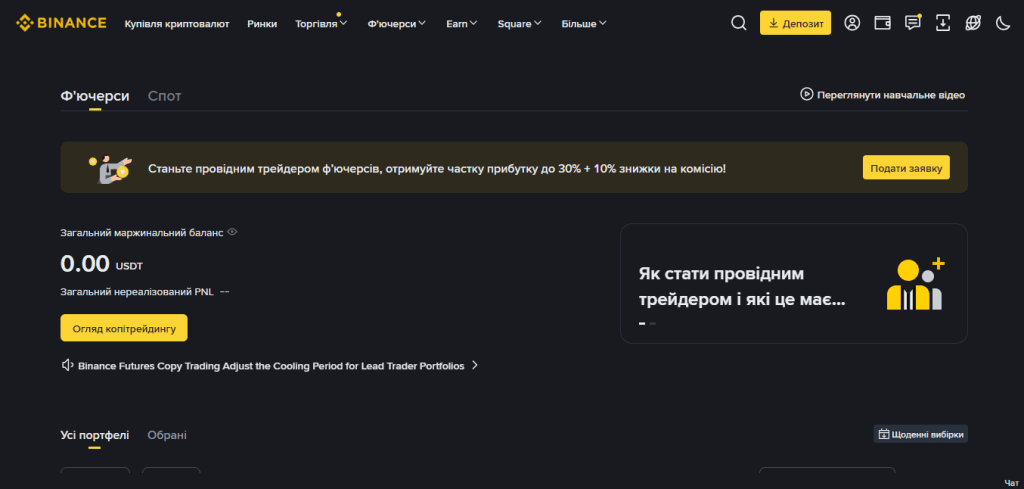Screen dimensions: 1024x489
Task: Open the lead trader guide card
Action: pyautogui.click(x=793, y=283)
